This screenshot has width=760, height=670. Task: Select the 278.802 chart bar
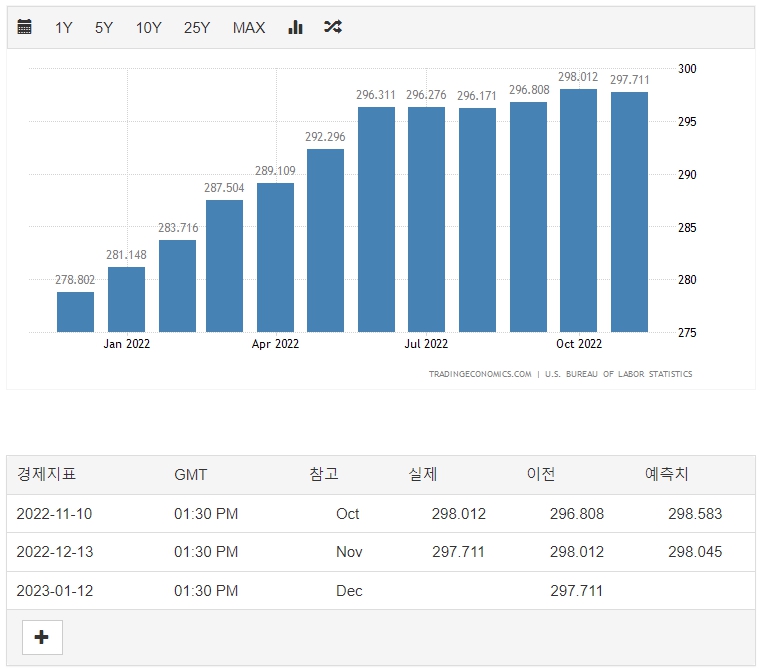75,312
